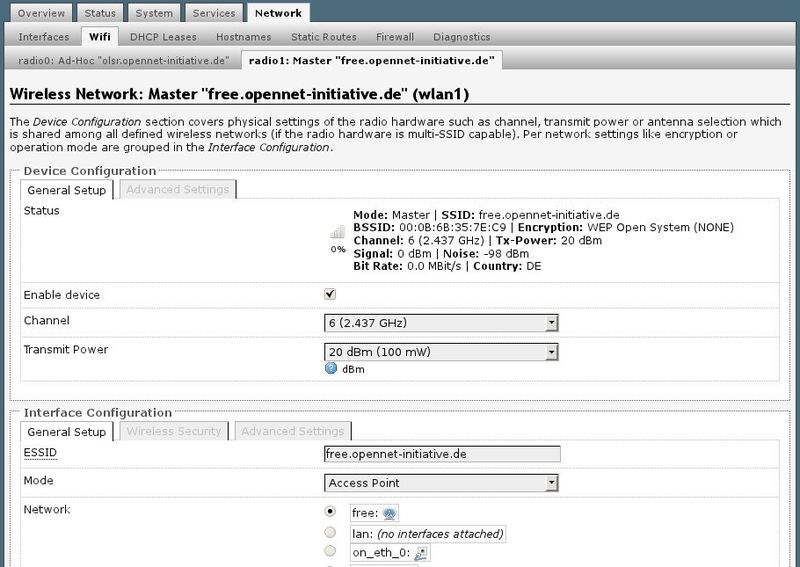Go to the Status tab
This screenshot has height=567, width=800.
[100, 13]
